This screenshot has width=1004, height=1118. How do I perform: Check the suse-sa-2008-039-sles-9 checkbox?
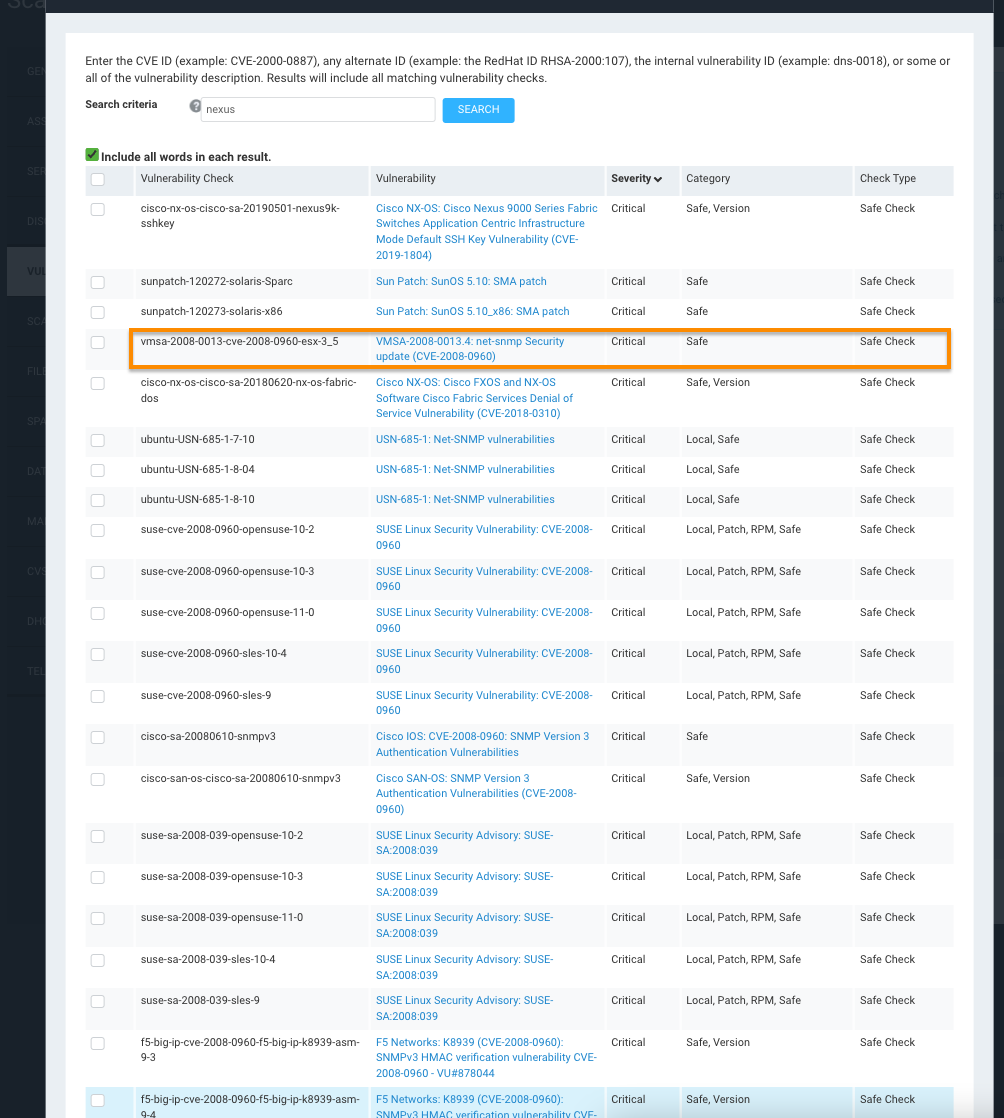tap(98, 1002)
